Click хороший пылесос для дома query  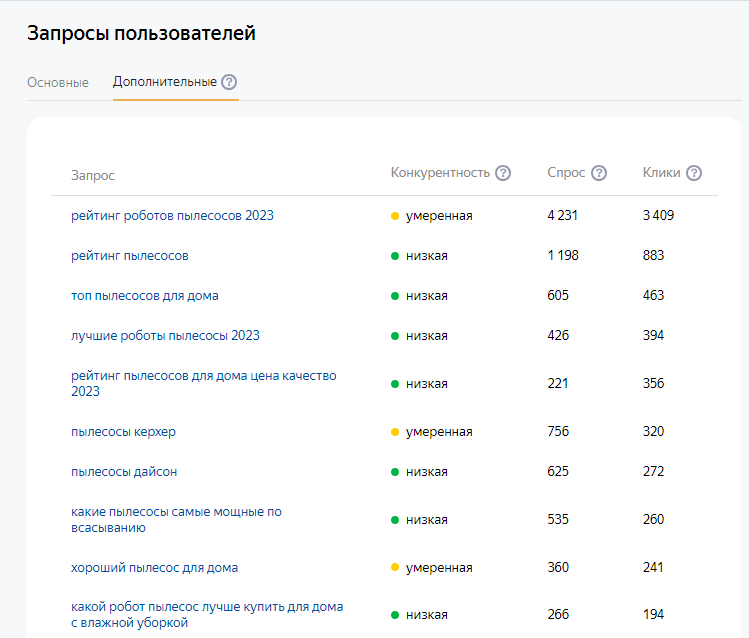tap(154, 567)
